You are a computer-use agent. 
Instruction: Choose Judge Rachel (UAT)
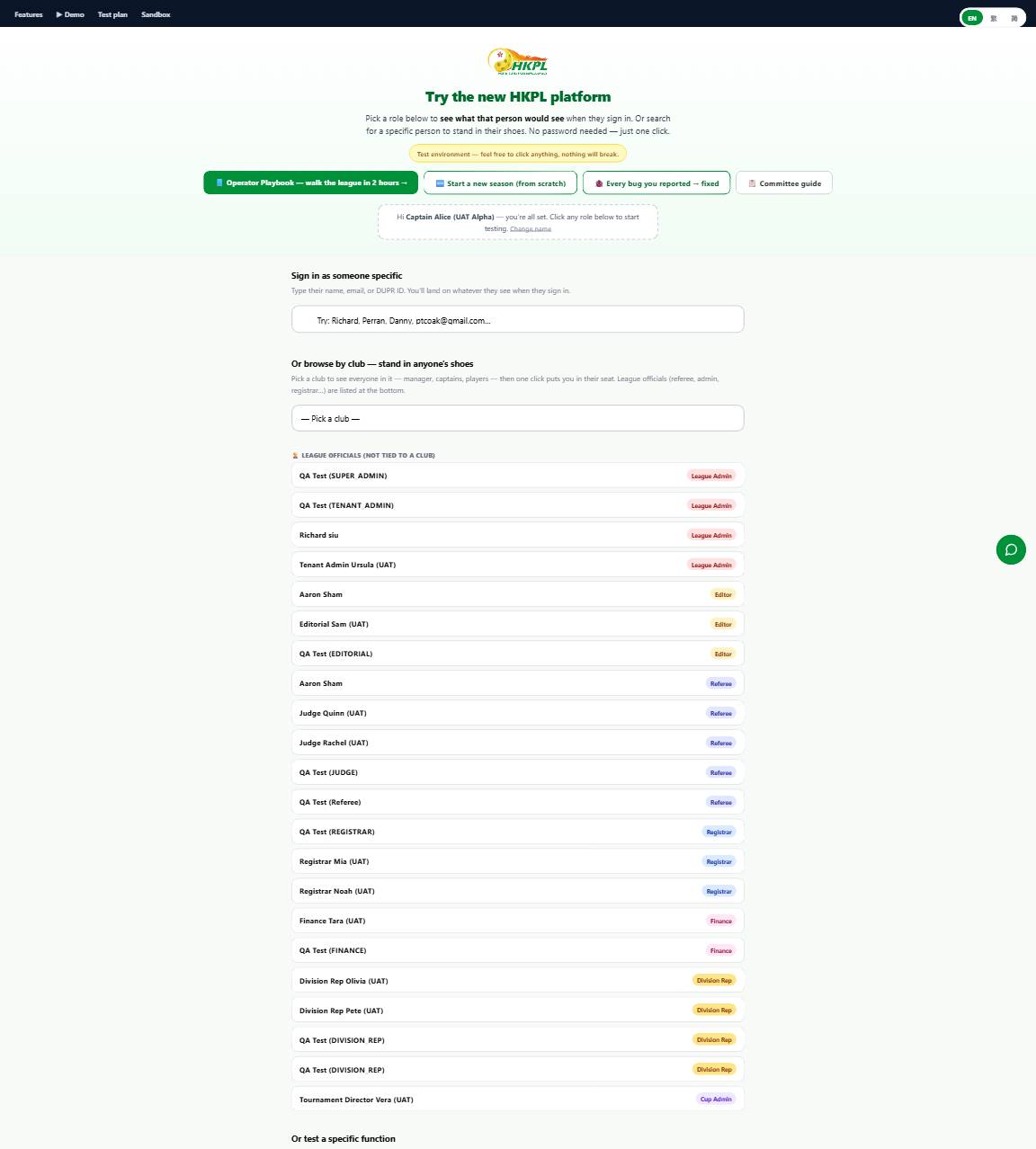tap(518, 743)
